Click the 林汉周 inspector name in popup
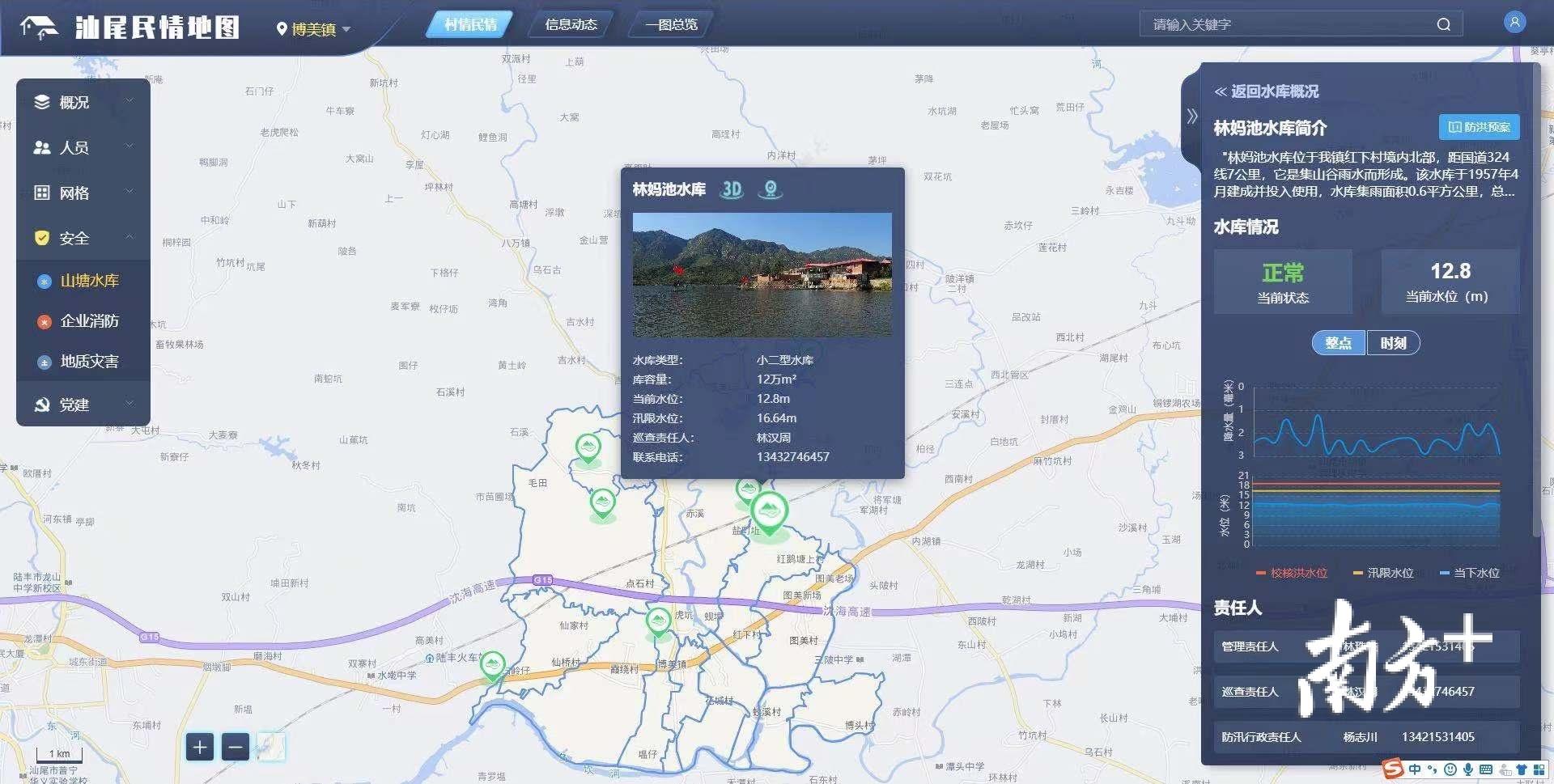 pos(773,438)
